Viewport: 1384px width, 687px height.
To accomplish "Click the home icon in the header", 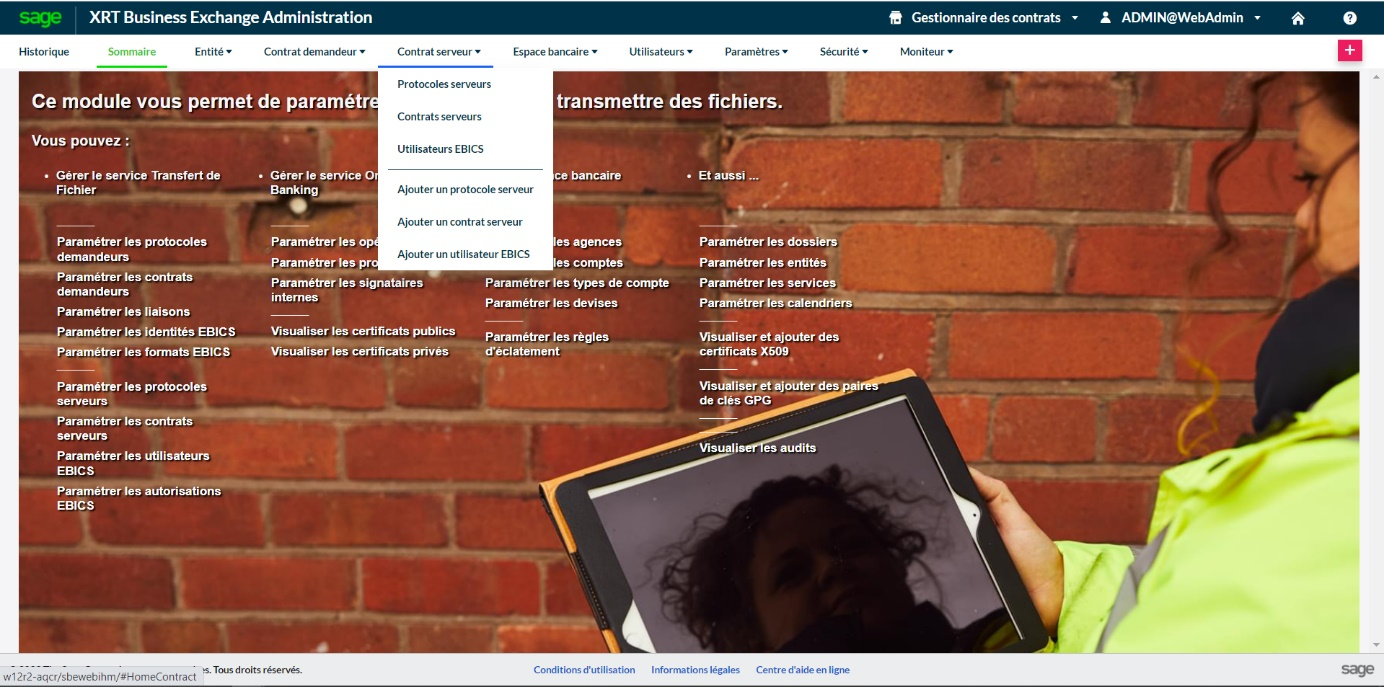I will [1298, 18].
